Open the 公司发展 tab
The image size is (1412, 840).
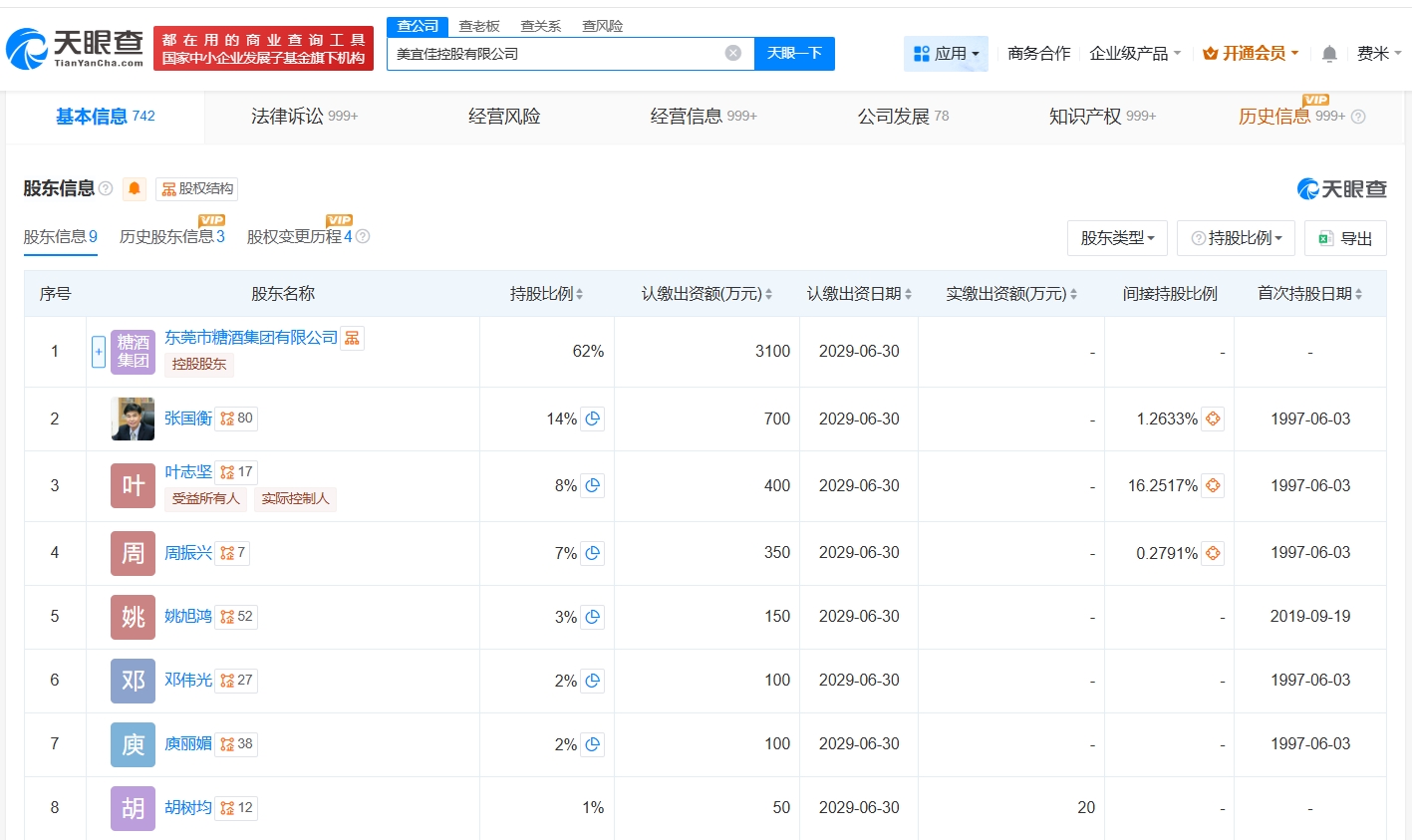903,117
